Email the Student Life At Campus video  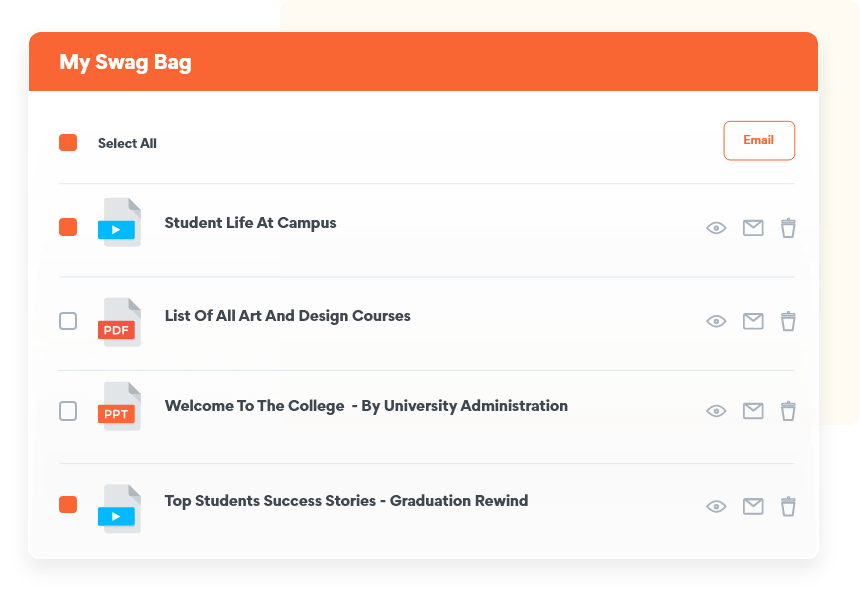(x=753, y=228)
